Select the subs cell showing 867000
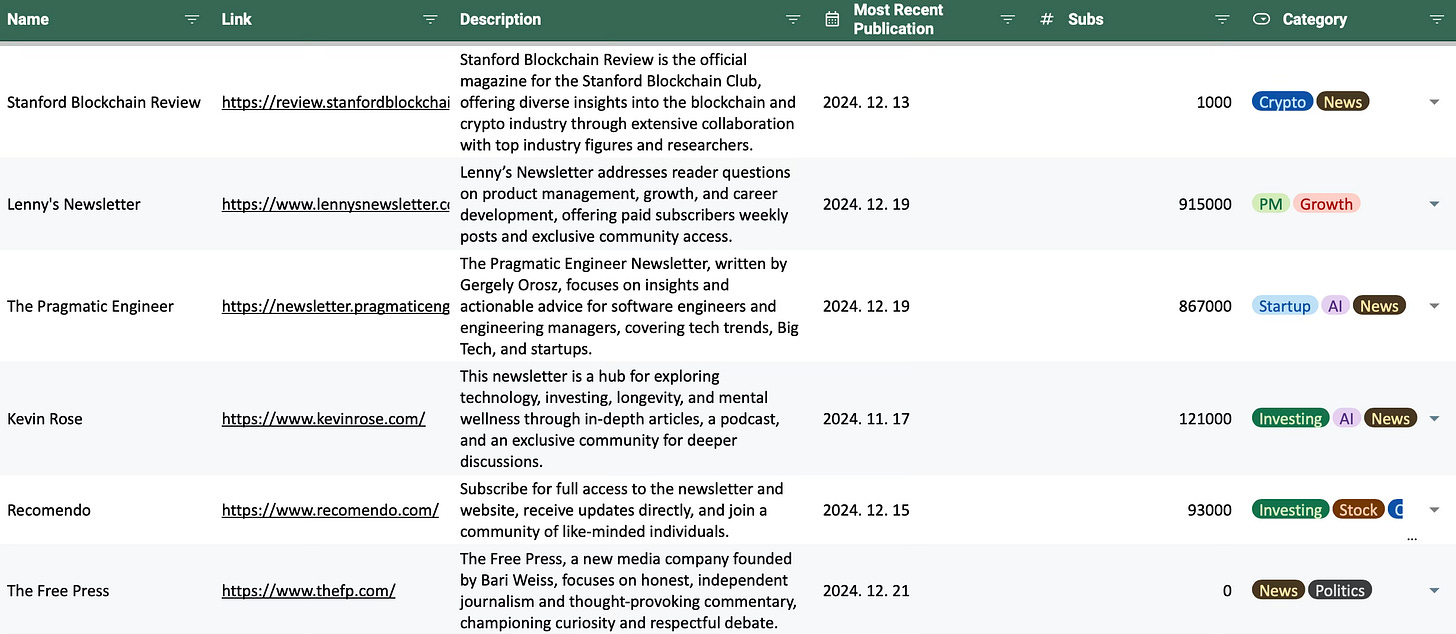Viewport: 1456px width, 634px height. (1205, 306)
